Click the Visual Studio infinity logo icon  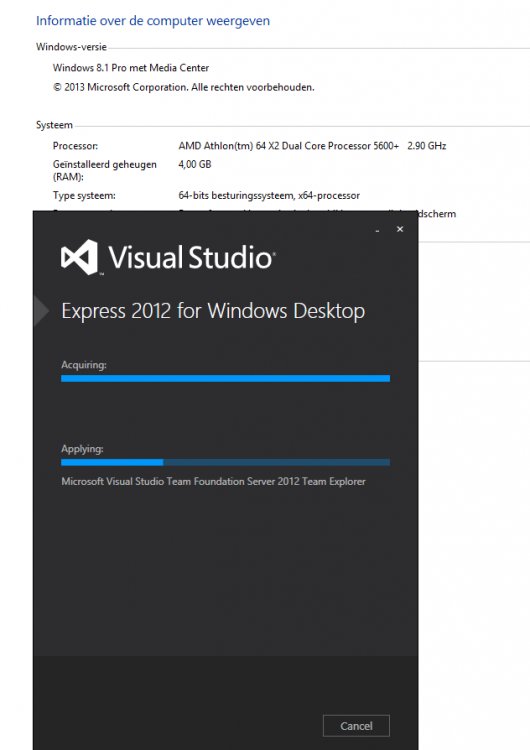(79, 257)
